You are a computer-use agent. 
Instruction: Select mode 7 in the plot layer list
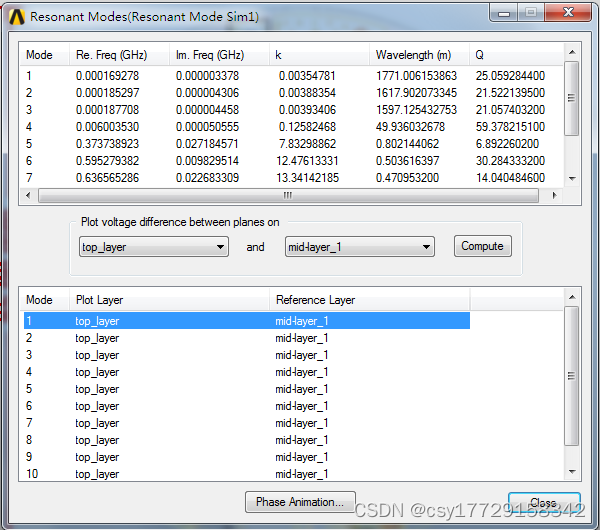tap(247, 423)
